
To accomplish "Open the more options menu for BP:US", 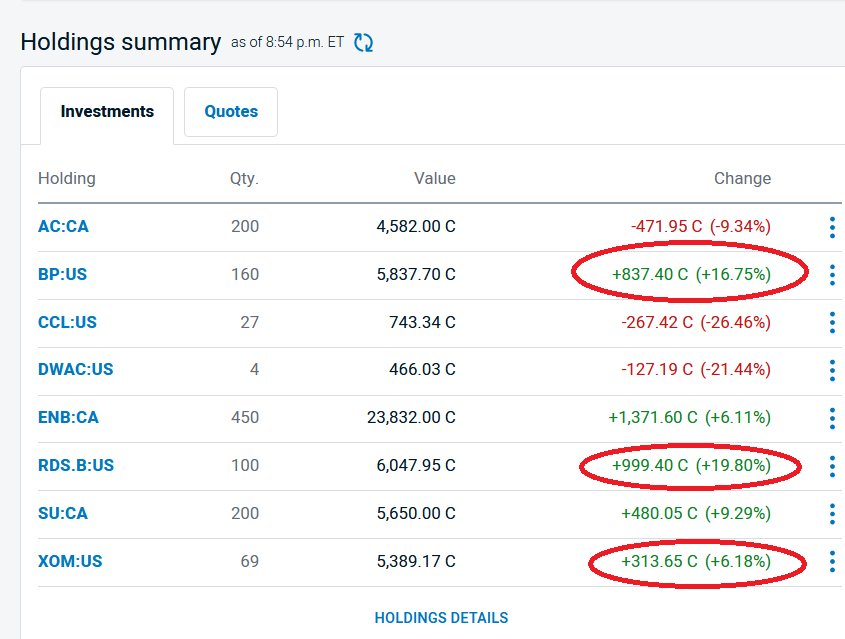I will (x=832, y=275).
